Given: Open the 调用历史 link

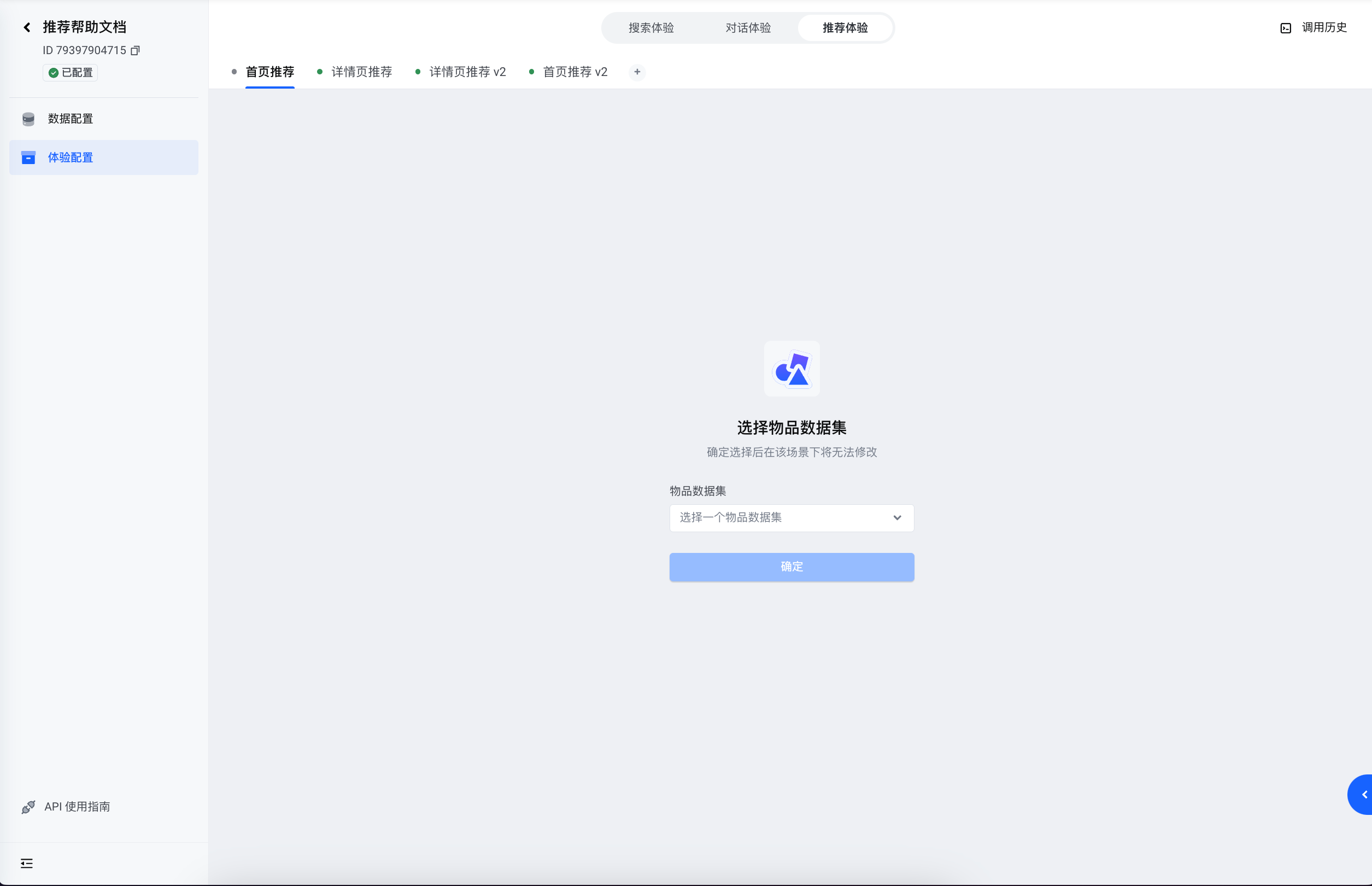Looking at the screenshot, I should [x=1324, y=27].
